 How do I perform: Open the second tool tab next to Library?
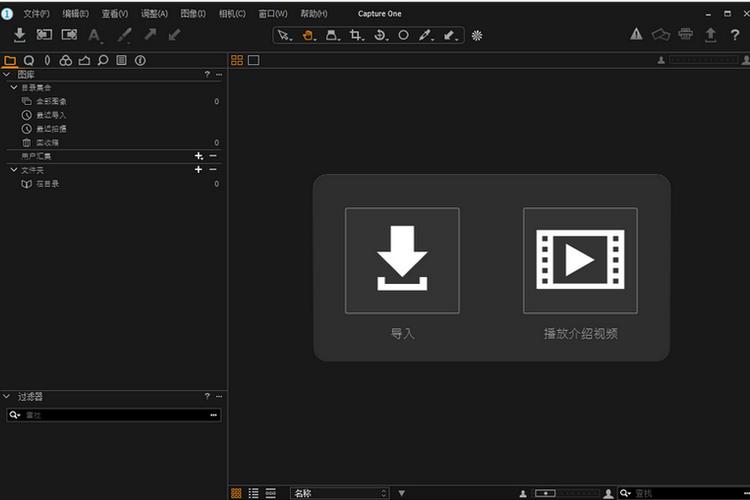(x=29, y=60)
